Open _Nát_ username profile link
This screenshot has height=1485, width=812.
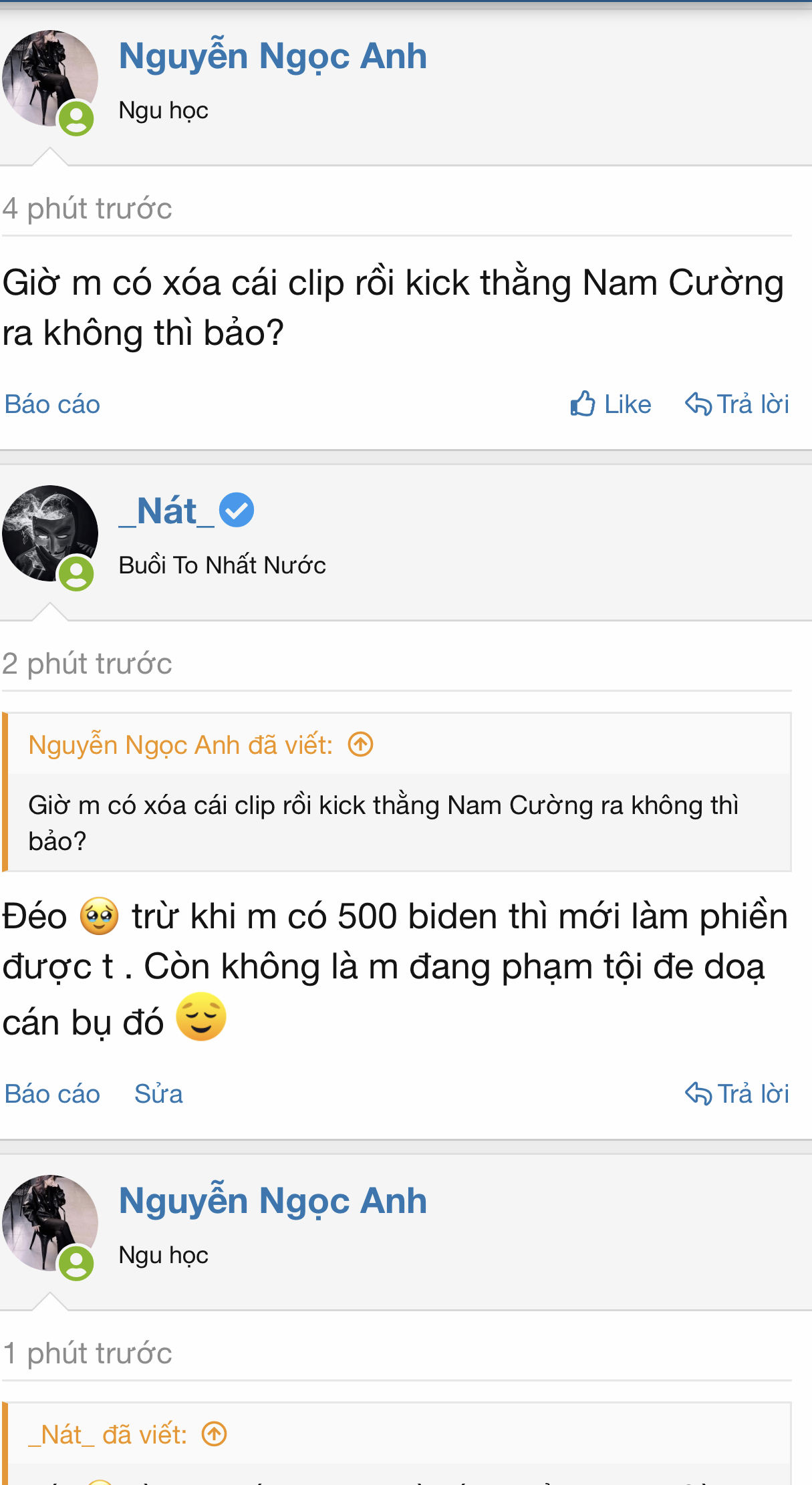[167, 511]
